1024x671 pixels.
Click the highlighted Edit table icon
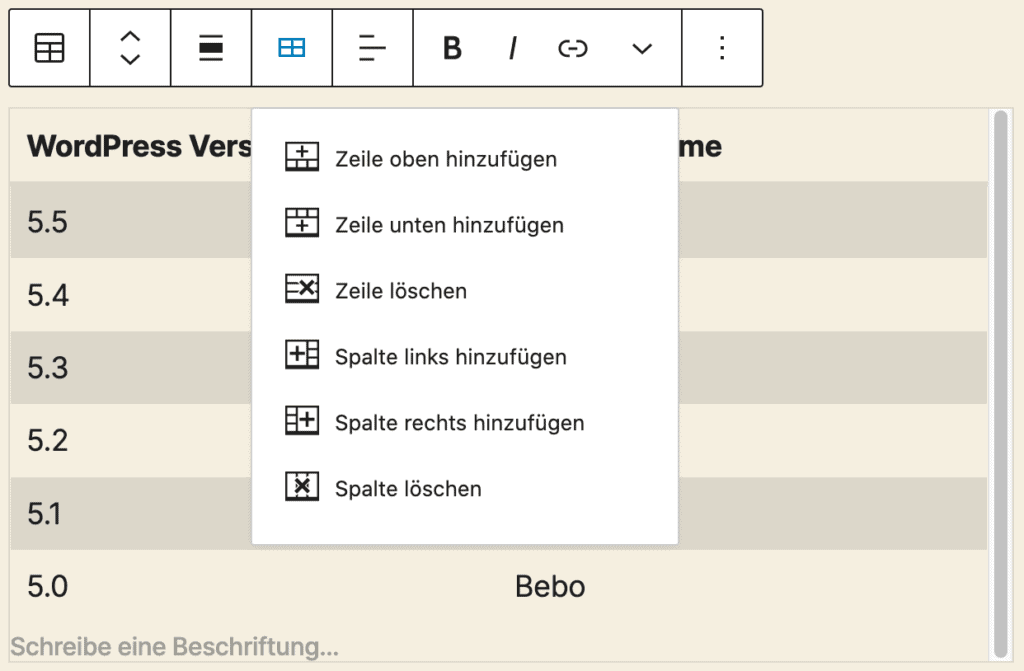click(x=291, y=47)
